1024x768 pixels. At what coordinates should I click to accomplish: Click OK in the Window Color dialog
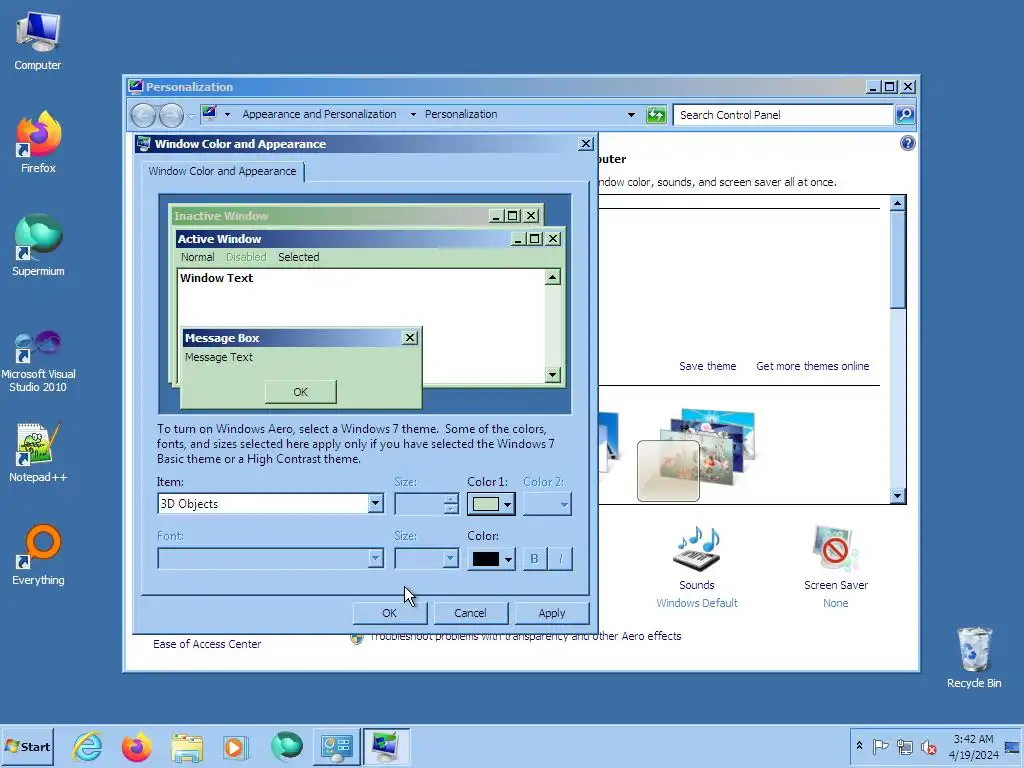389,613
